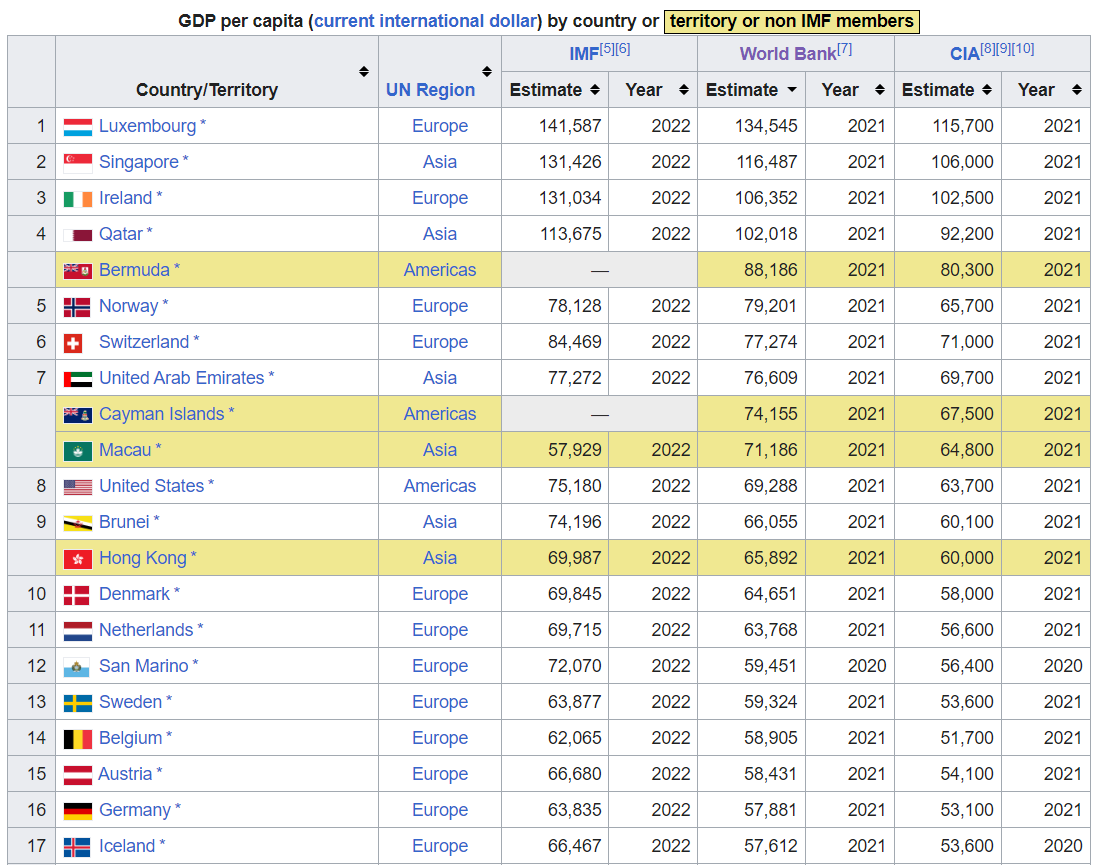Click the Iceland flag icon

click(80, 846)
